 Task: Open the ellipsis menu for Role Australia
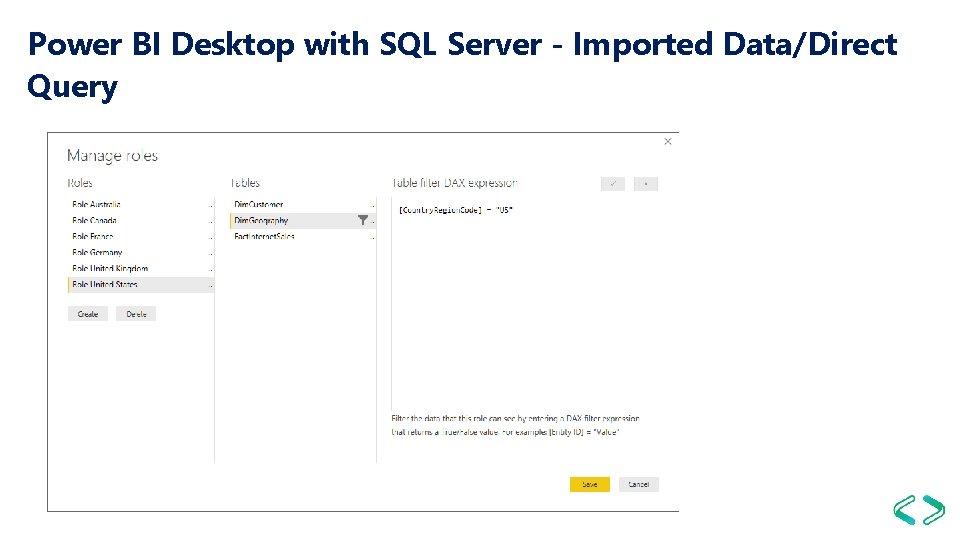click(211, 206)
